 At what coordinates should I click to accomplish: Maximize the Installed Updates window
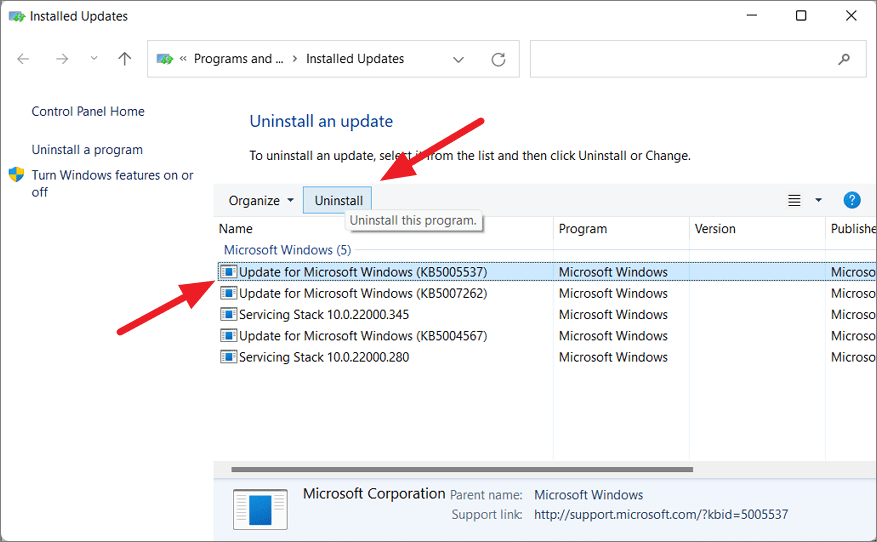(x=801, y=16)
